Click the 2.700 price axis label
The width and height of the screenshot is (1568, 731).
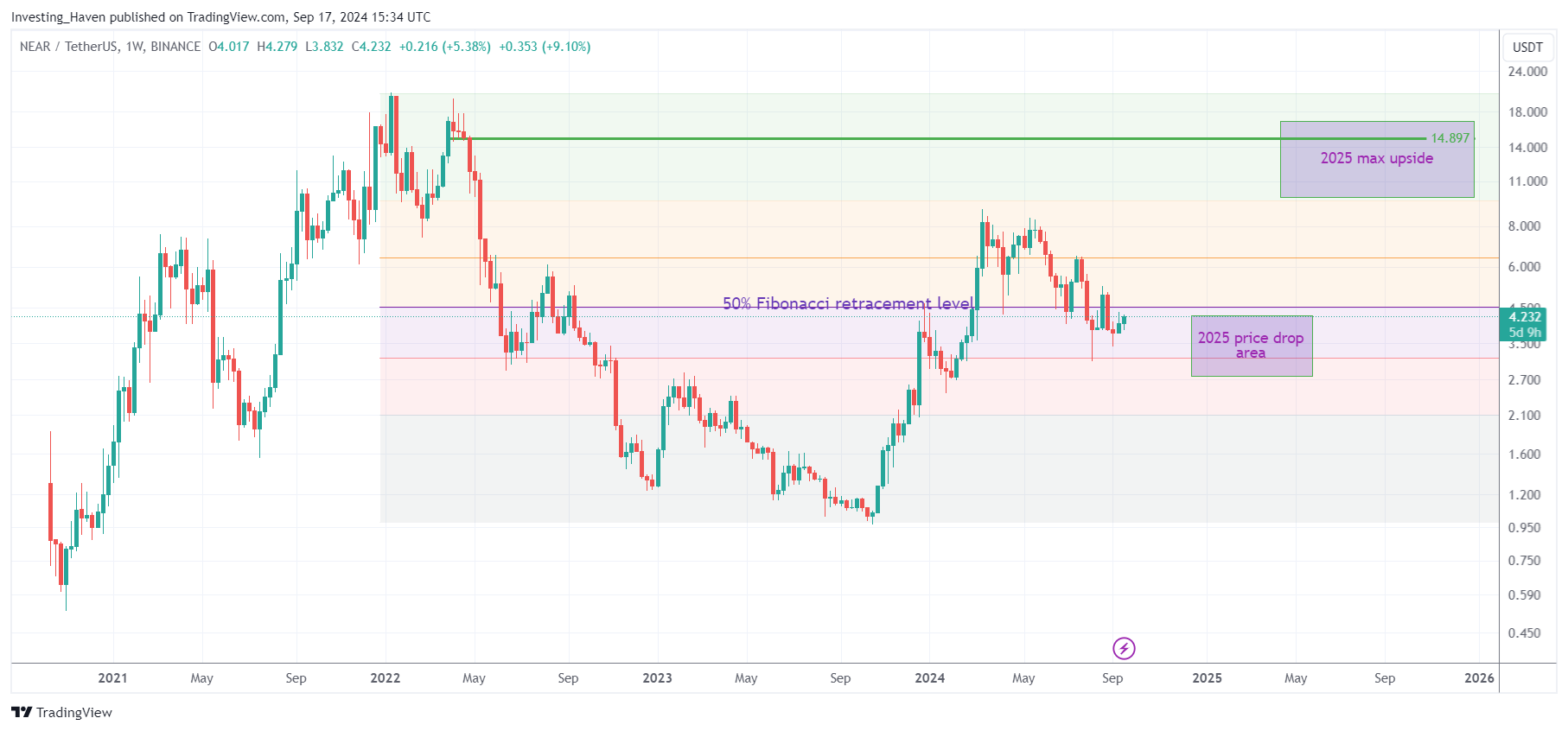click(1524, 380)
